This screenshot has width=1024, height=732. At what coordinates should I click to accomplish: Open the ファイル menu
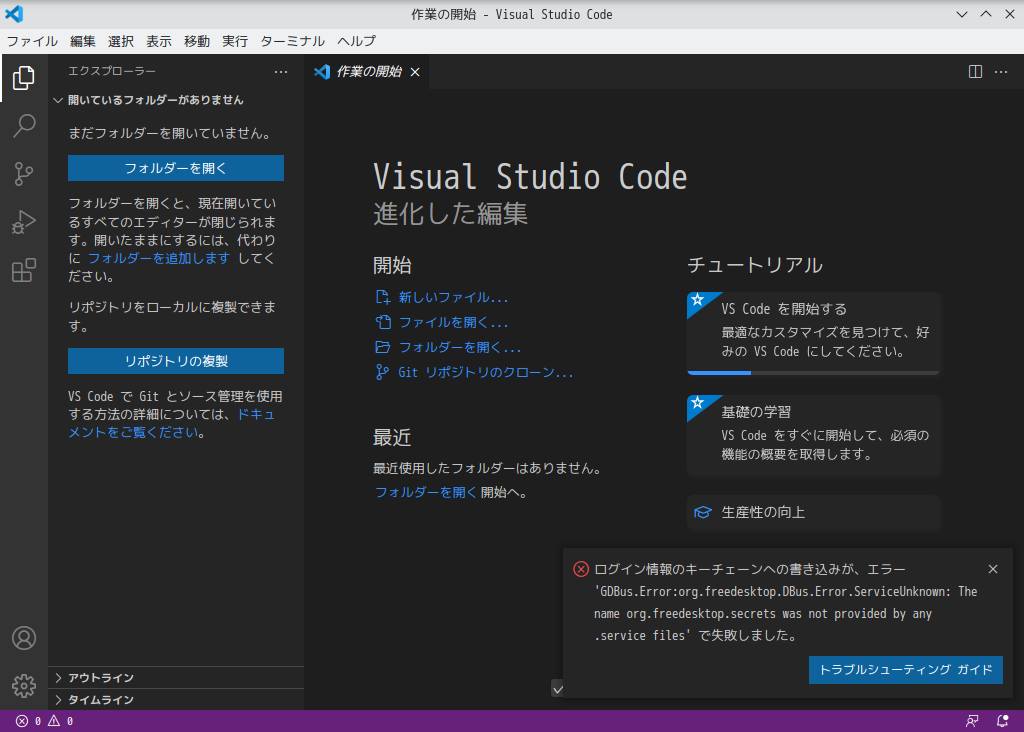(32, 41)
